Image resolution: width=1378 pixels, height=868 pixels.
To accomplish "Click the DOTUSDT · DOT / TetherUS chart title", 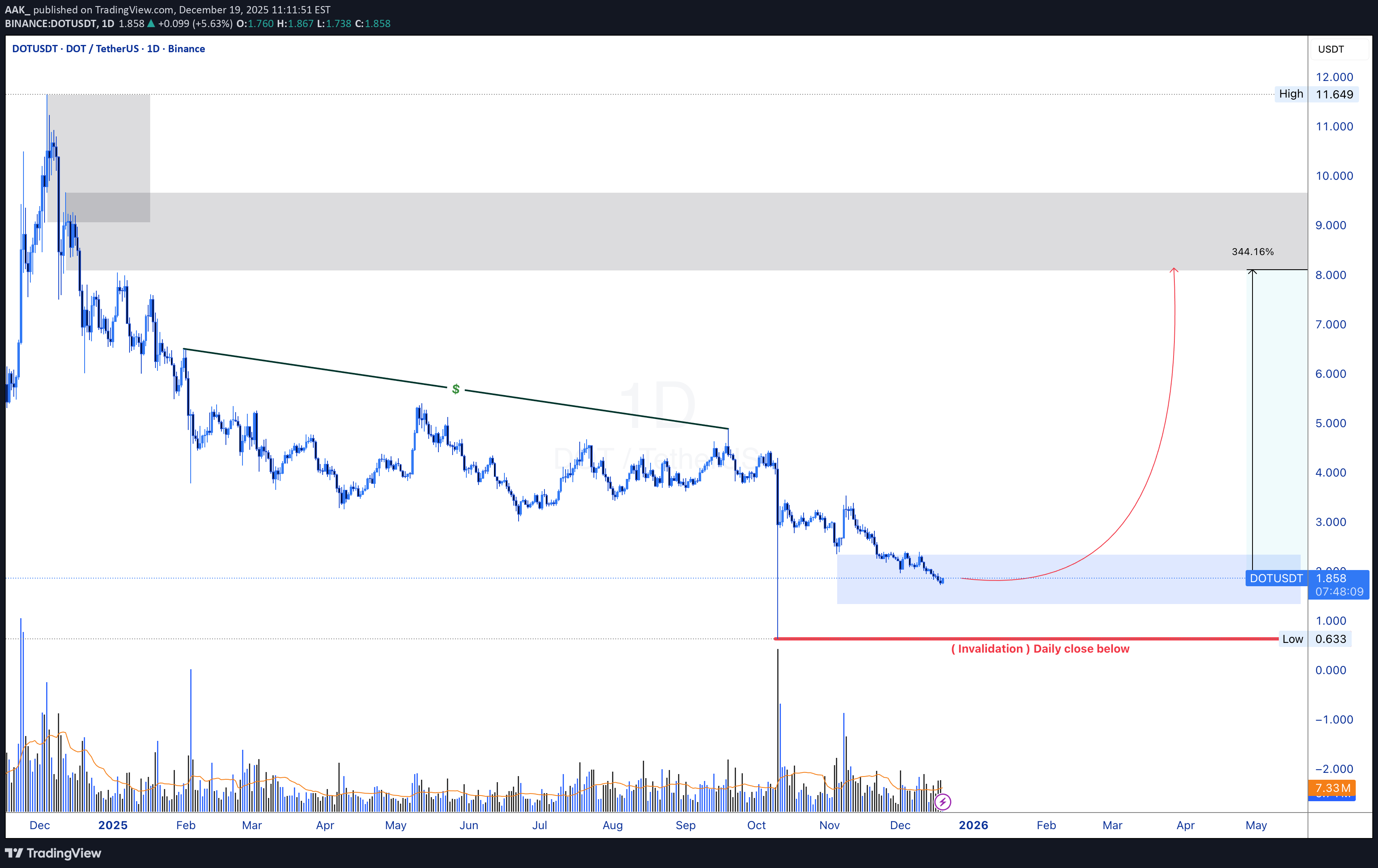I will click(108, 49).
